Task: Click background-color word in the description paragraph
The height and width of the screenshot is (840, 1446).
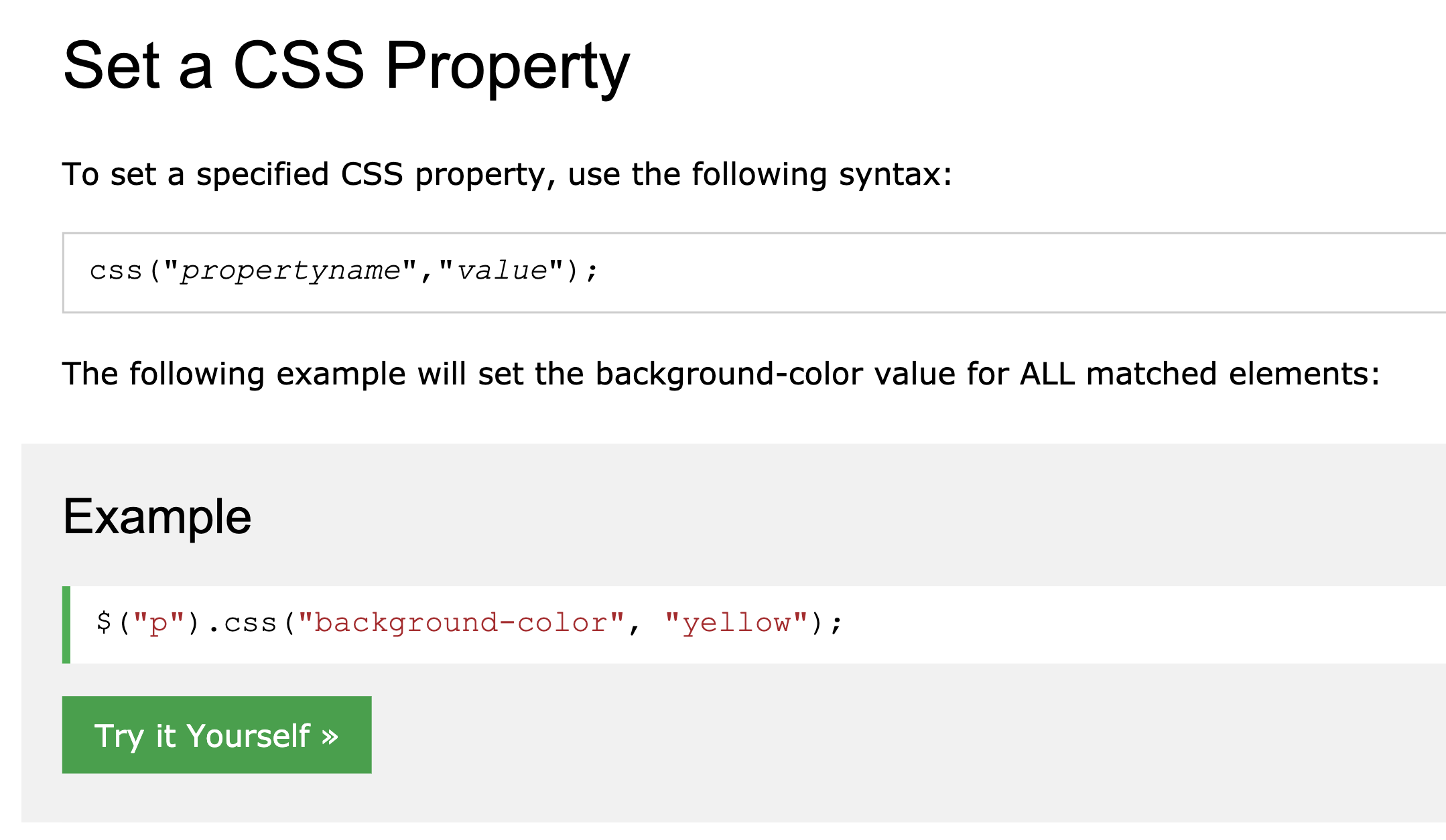Action: click(x=728, y=374)
